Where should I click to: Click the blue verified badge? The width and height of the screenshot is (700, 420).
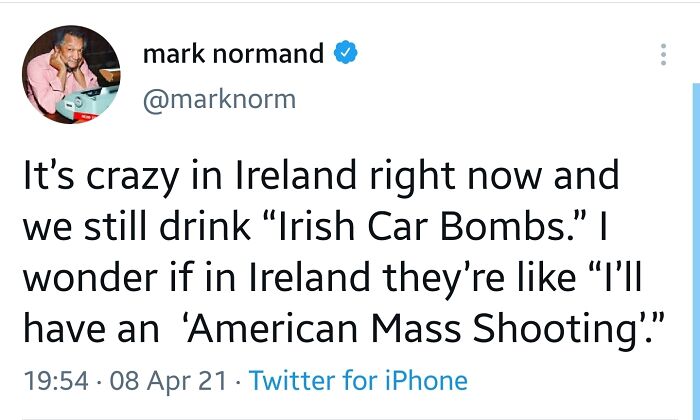[x=346, y=54]
